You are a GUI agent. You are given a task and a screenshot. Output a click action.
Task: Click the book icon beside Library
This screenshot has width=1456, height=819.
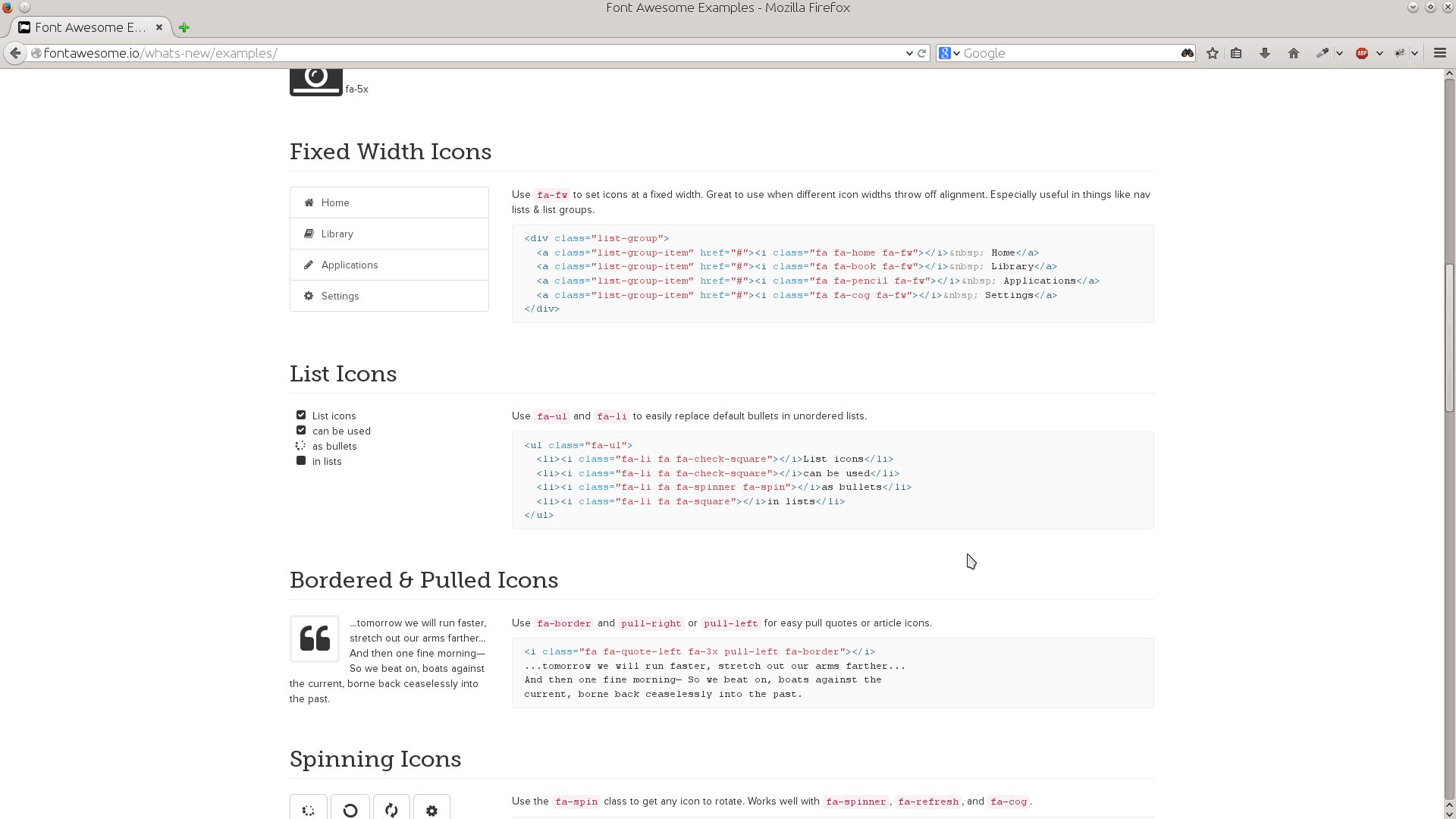click(309, 234)
